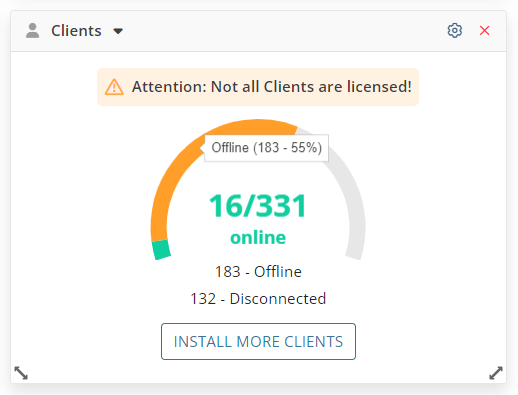Click the bottom-left resize arrow icon
This screenshot has width=518, height=395.
(21, 373)
